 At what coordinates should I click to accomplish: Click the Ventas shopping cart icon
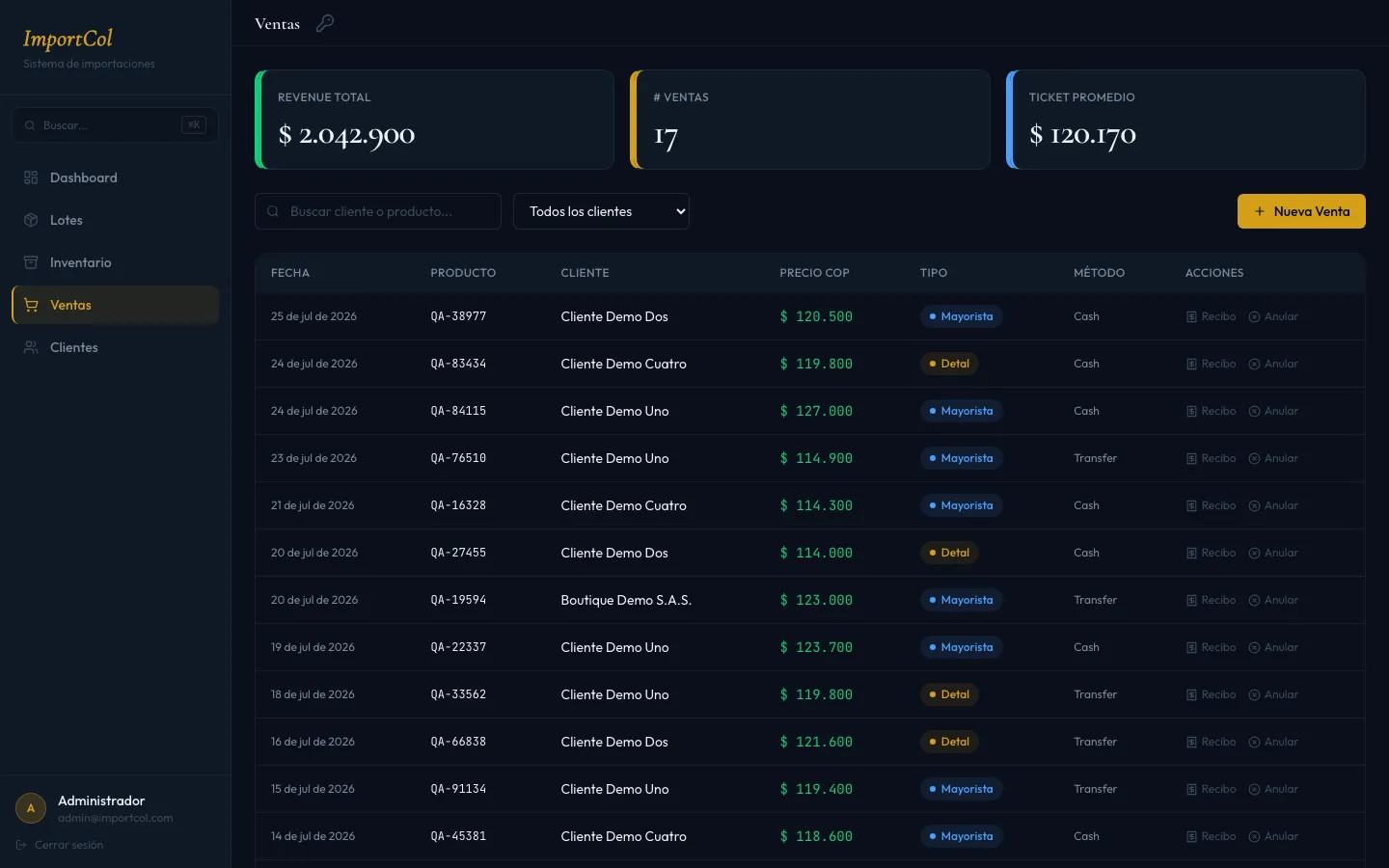(x=31, y=305)
